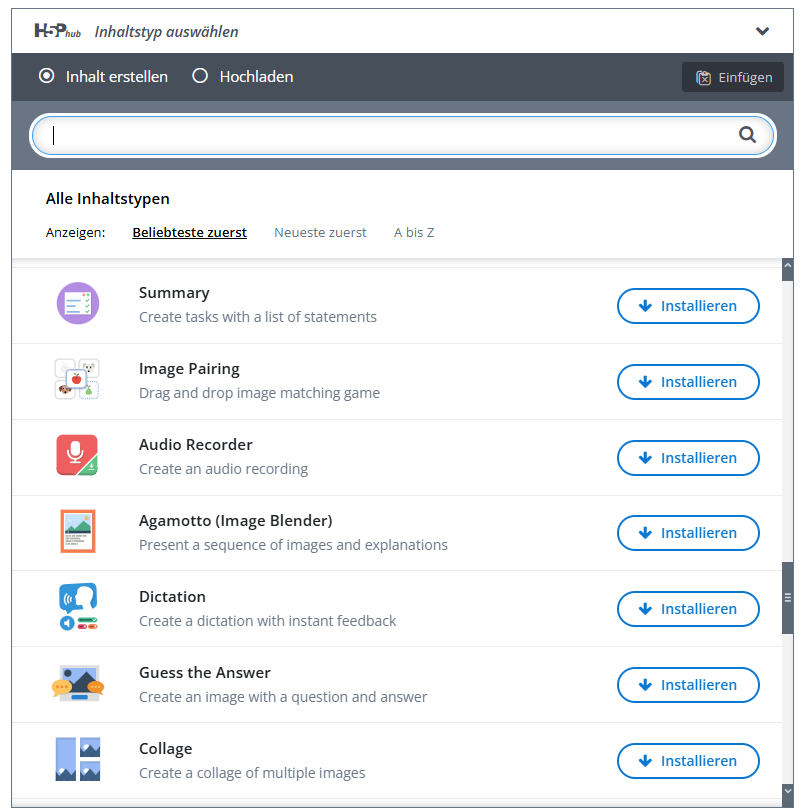The height and width of the screenshot is (812, 802).
Task: Click the H5P hub logo
Action: pyautogui.click(x=57, y=31)
